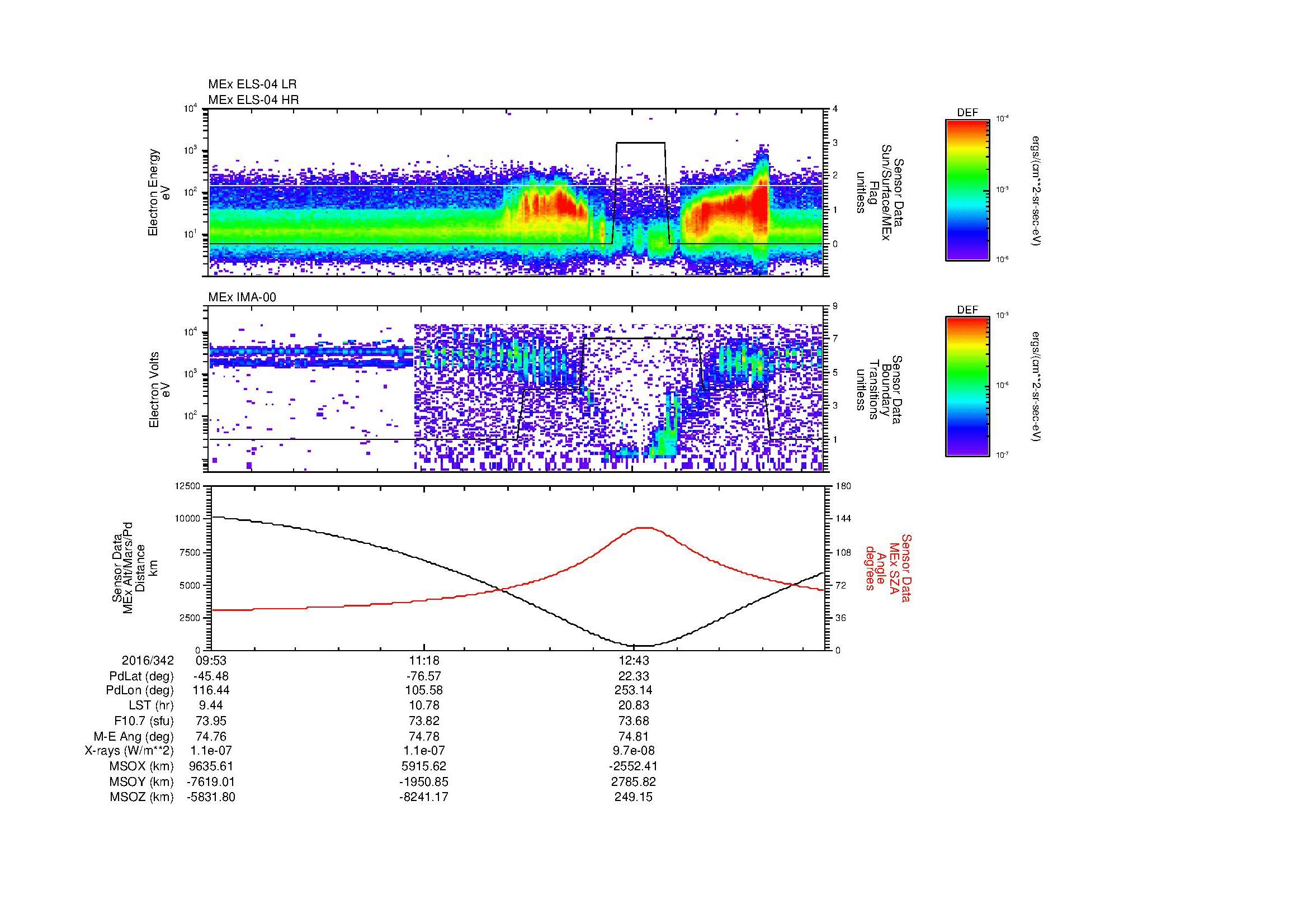Click the top color bar's ergs units label
Image resolution: width=1308 pixels, height=924 pixels.
click(x=1036, y=191)
